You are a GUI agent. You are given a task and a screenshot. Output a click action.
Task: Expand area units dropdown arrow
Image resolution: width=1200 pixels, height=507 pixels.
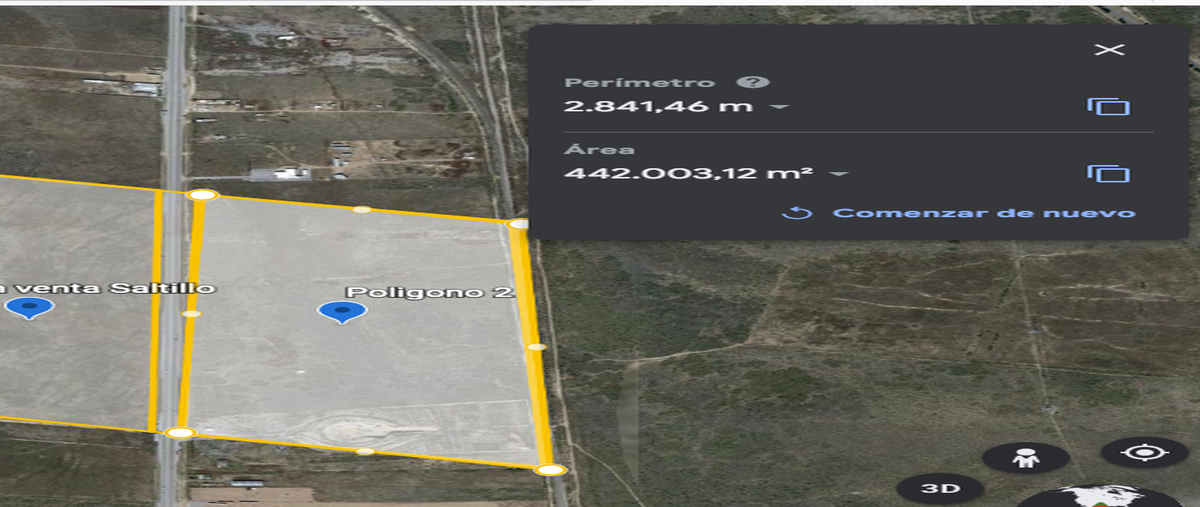(838, 174)
